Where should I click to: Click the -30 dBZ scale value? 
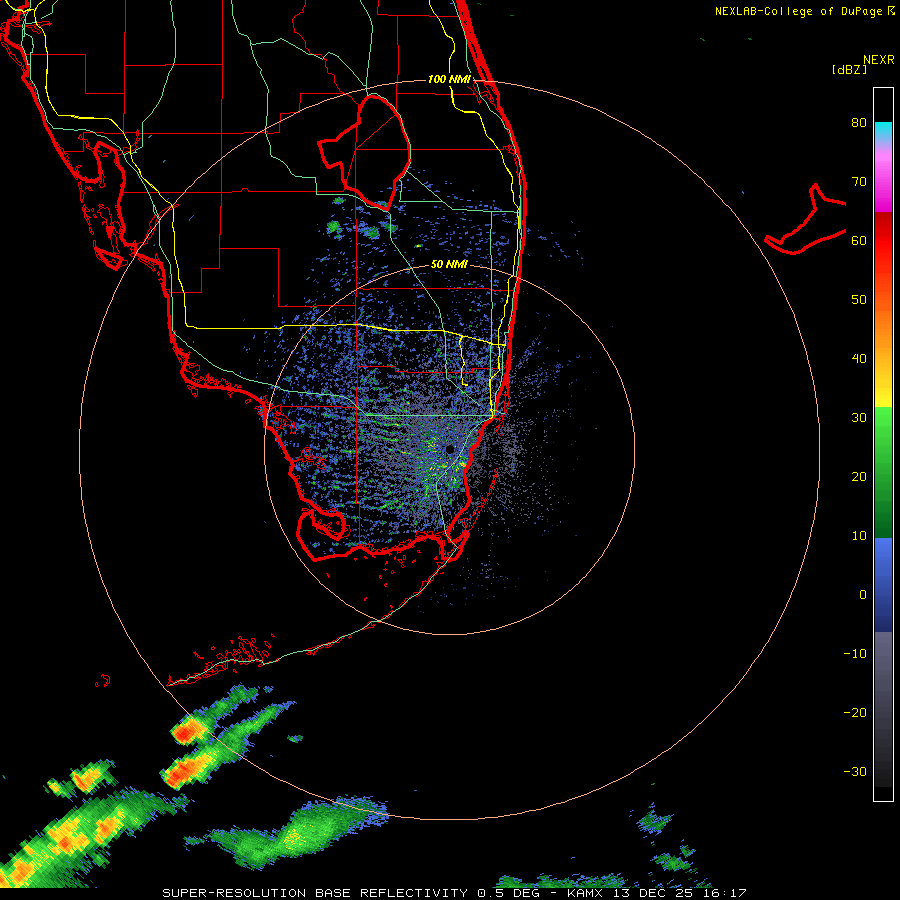coord(855,771)
